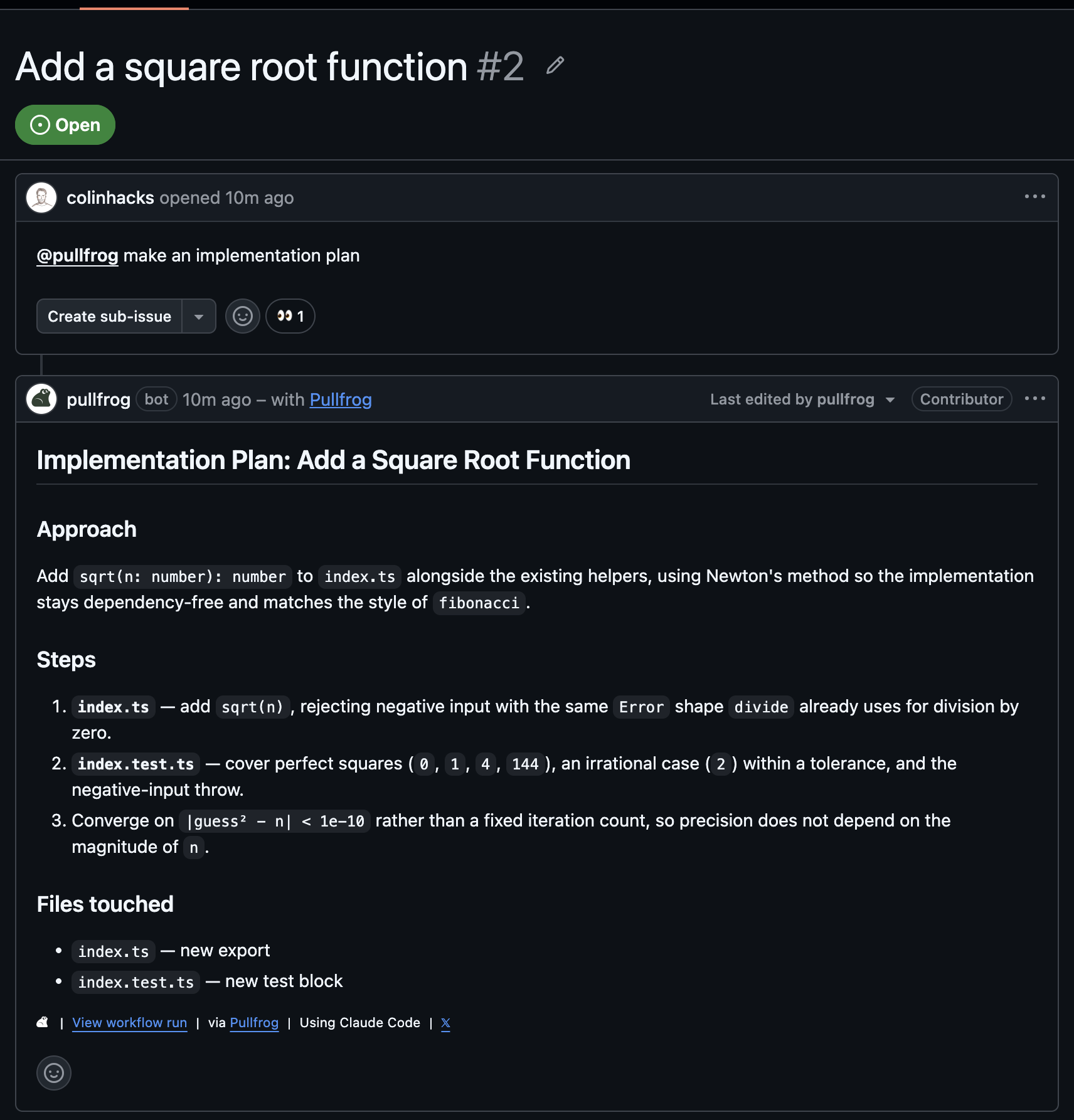Open the X link in the footer

[445, 1023]
